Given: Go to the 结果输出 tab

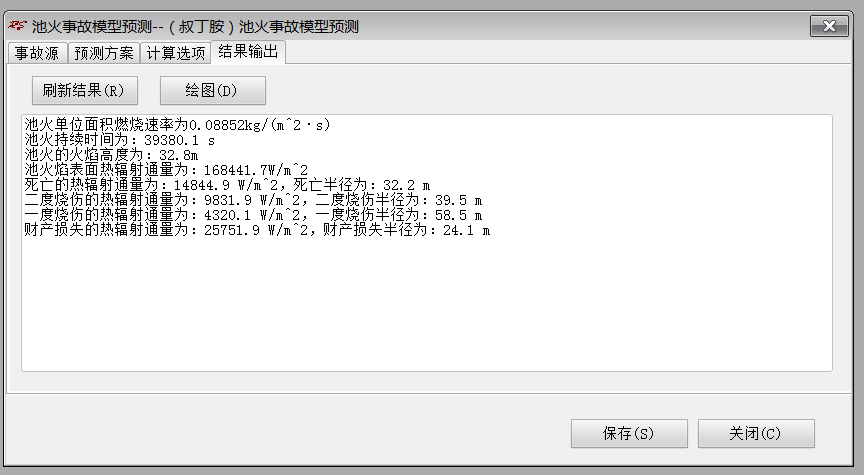Looking at the screenshot, I should 248,52.
